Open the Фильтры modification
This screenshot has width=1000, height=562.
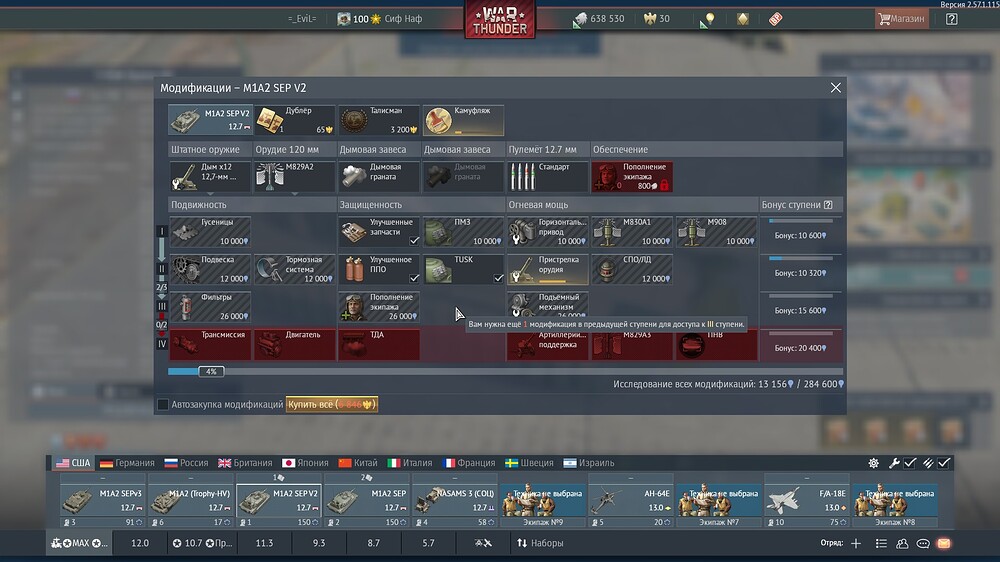[210, 307]
